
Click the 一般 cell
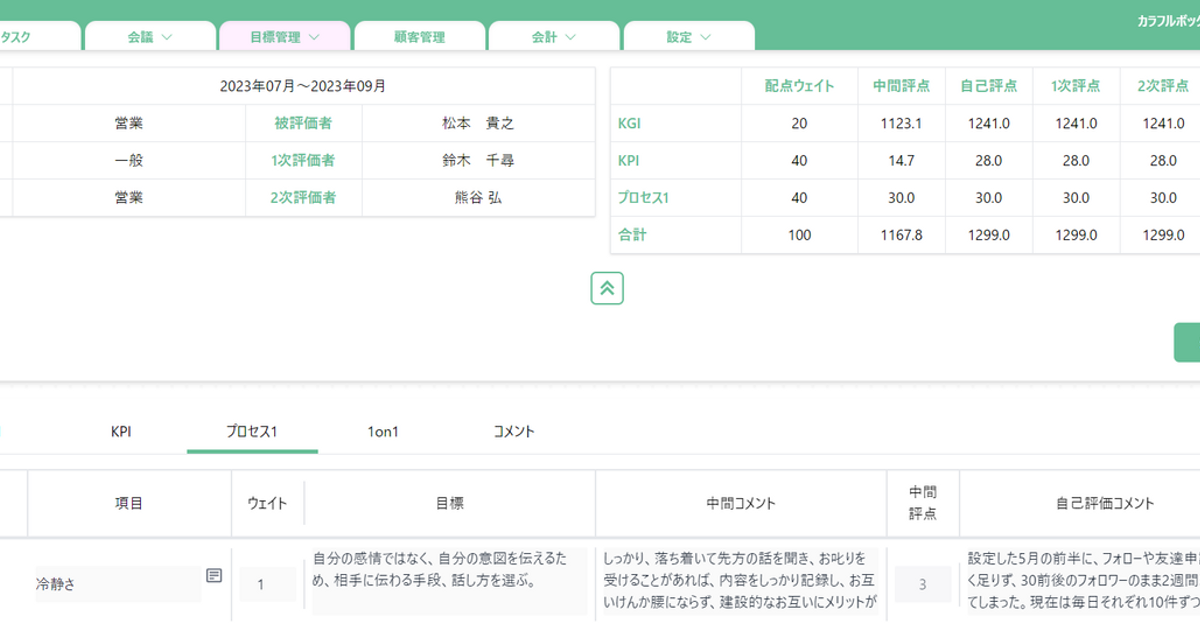point(129,160)
